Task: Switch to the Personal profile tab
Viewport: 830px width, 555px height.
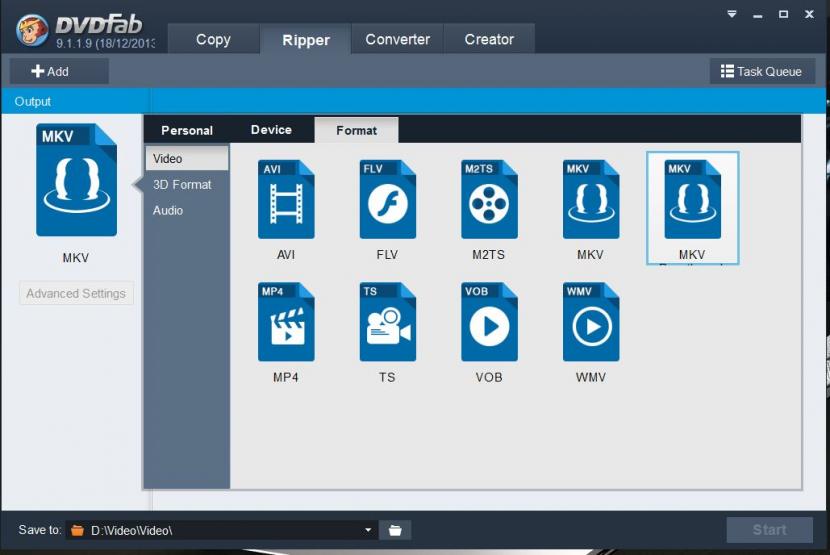Action: [187, 130]
